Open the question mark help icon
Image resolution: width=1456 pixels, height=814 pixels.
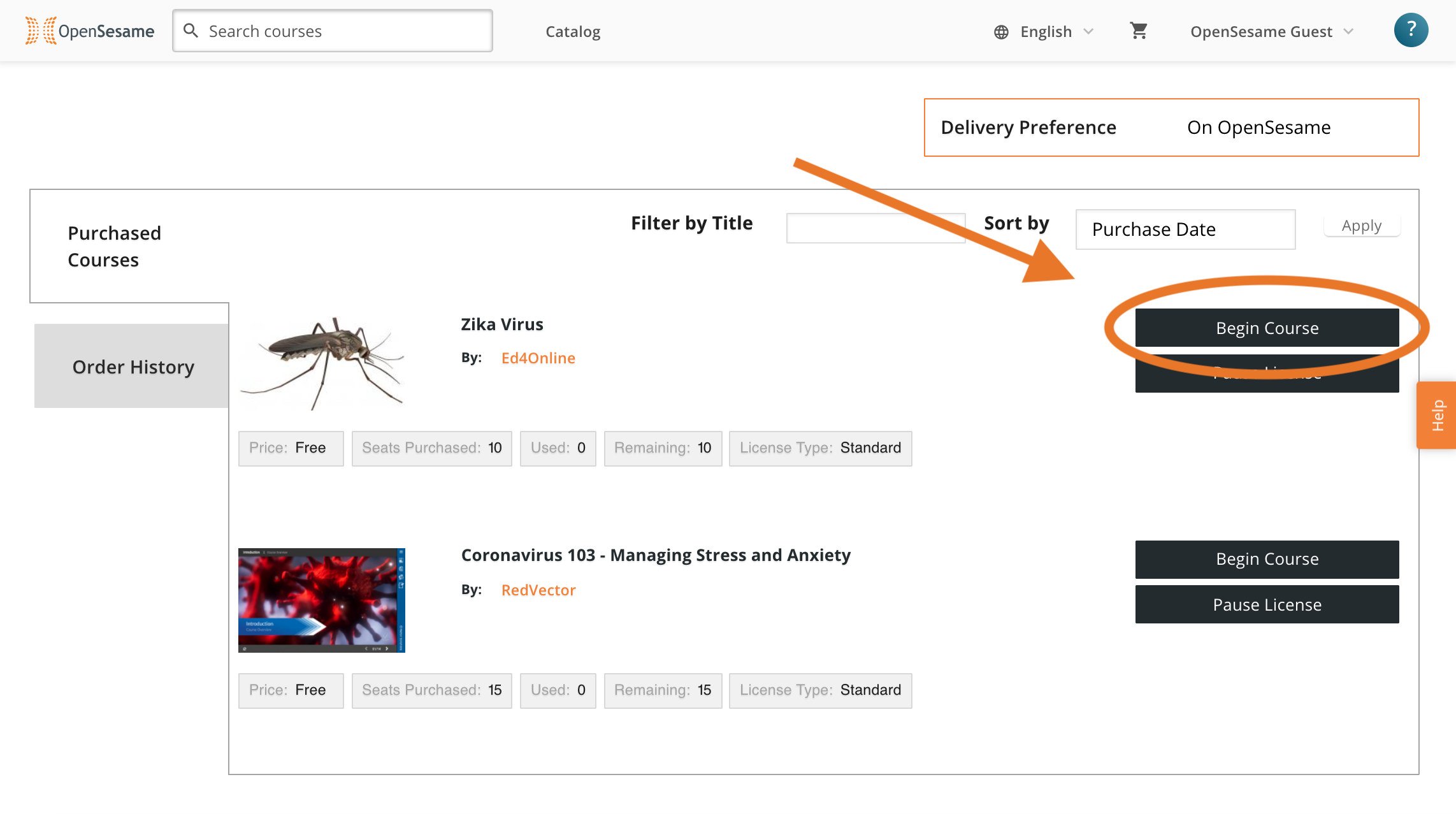(x=1411, y=30)
